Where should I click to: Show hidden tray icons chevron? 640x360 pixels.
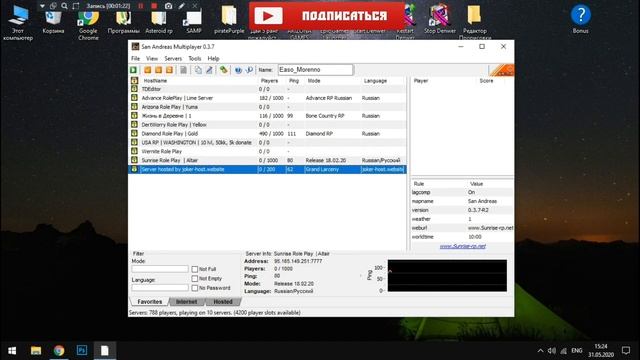540,351
